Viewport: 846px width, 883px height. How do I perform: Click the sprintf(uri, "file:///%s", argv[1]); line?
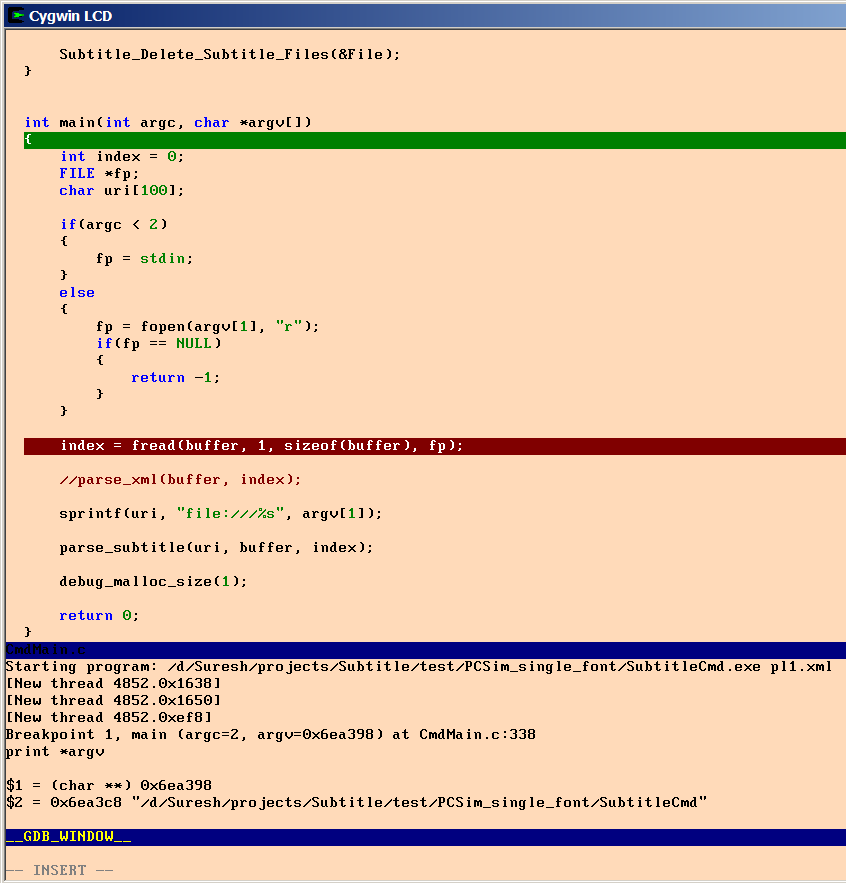pyautogui.click(x=221, y=514)
